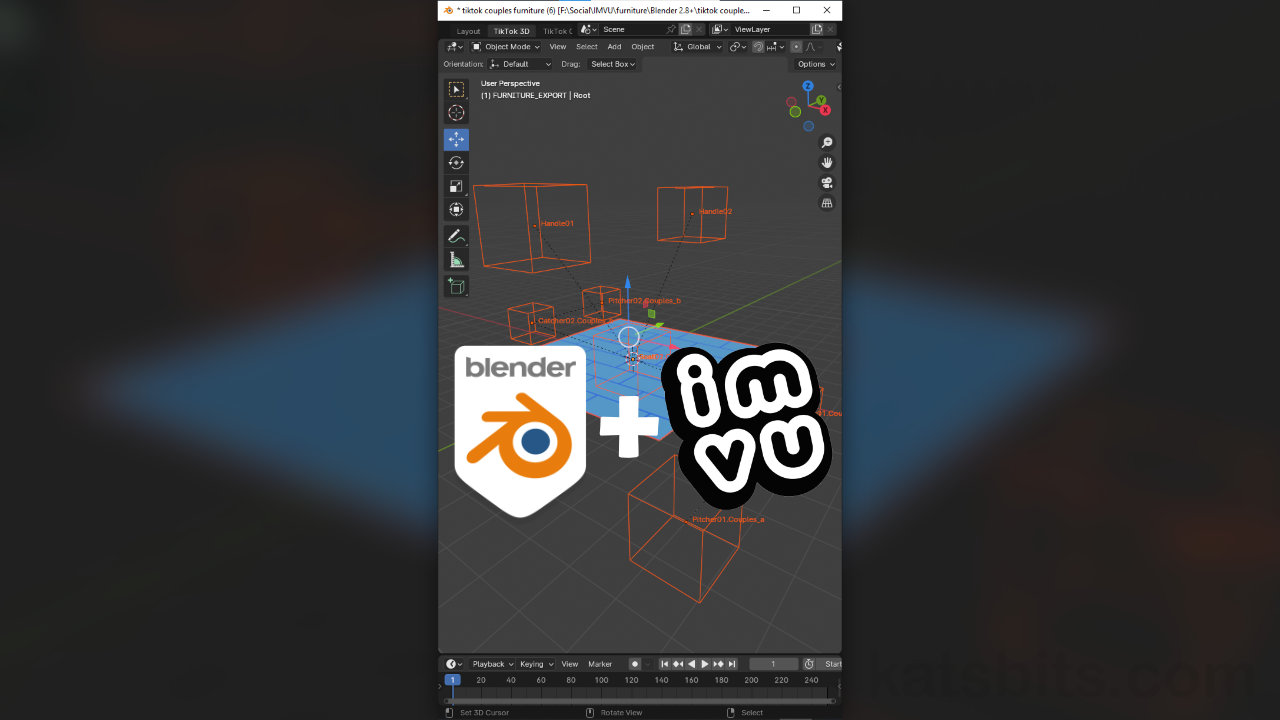Open the timeline editor type dropdown
Image resolution: width=1280 pixels, height=720 pixels.
coord(454,664)
